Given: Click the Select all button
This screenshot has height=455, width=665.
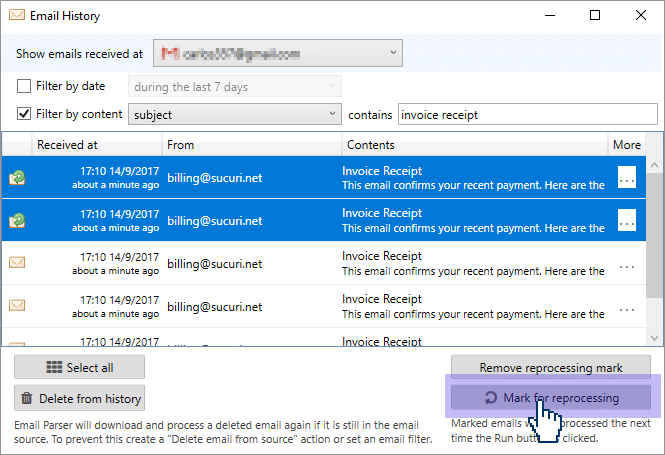Looking at the screenshot, I should click(79, 367).
